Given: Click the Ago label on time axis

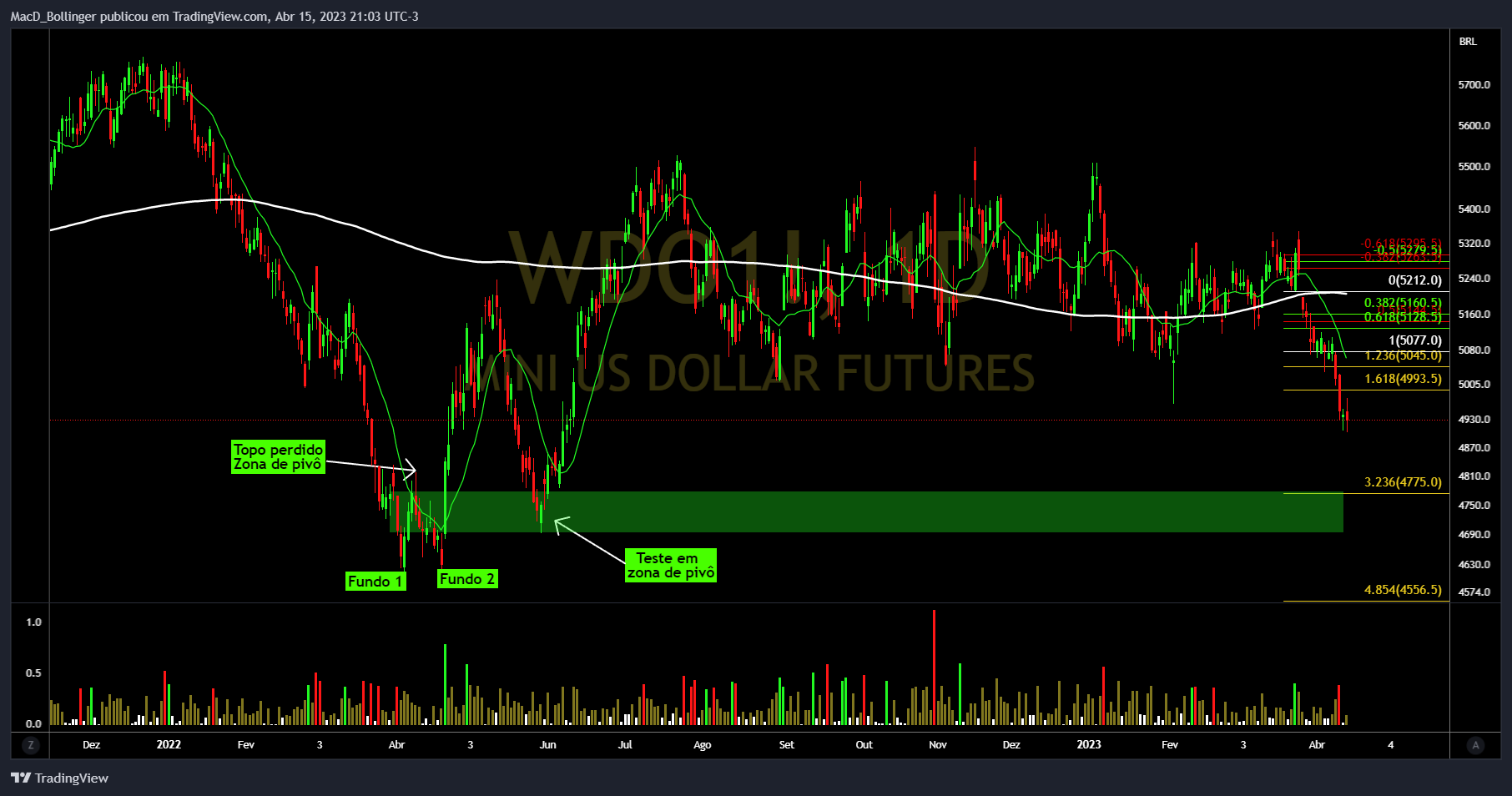Looking at the screenshot, I should pyautogui.click(x=703, y=745).
